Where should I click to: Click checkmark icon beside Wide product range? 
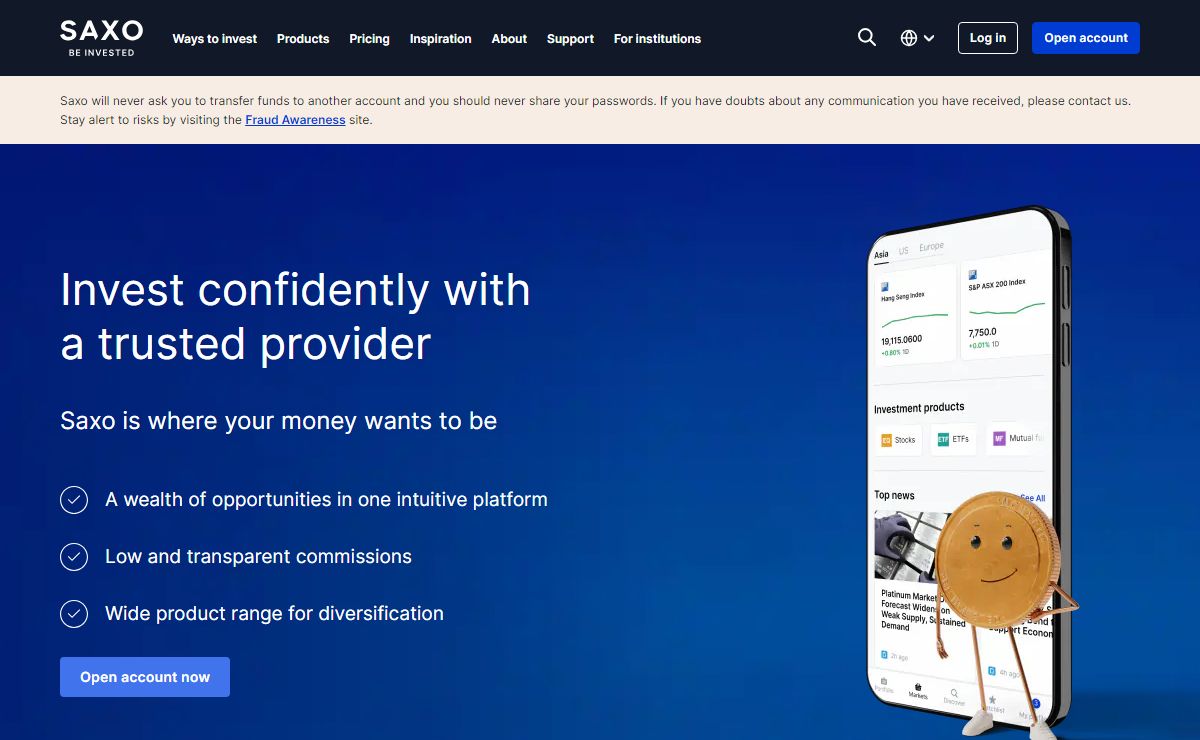coord(74,613)
